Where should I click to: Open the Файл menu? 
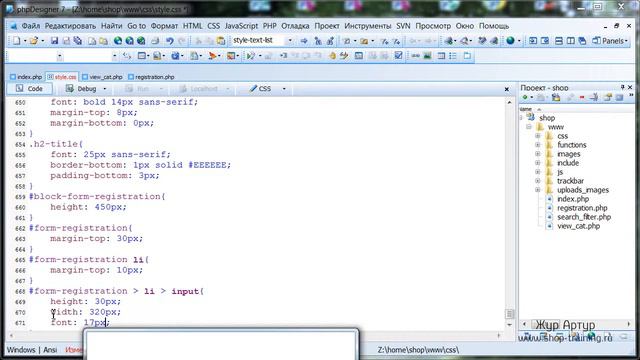tap(31, 26)
